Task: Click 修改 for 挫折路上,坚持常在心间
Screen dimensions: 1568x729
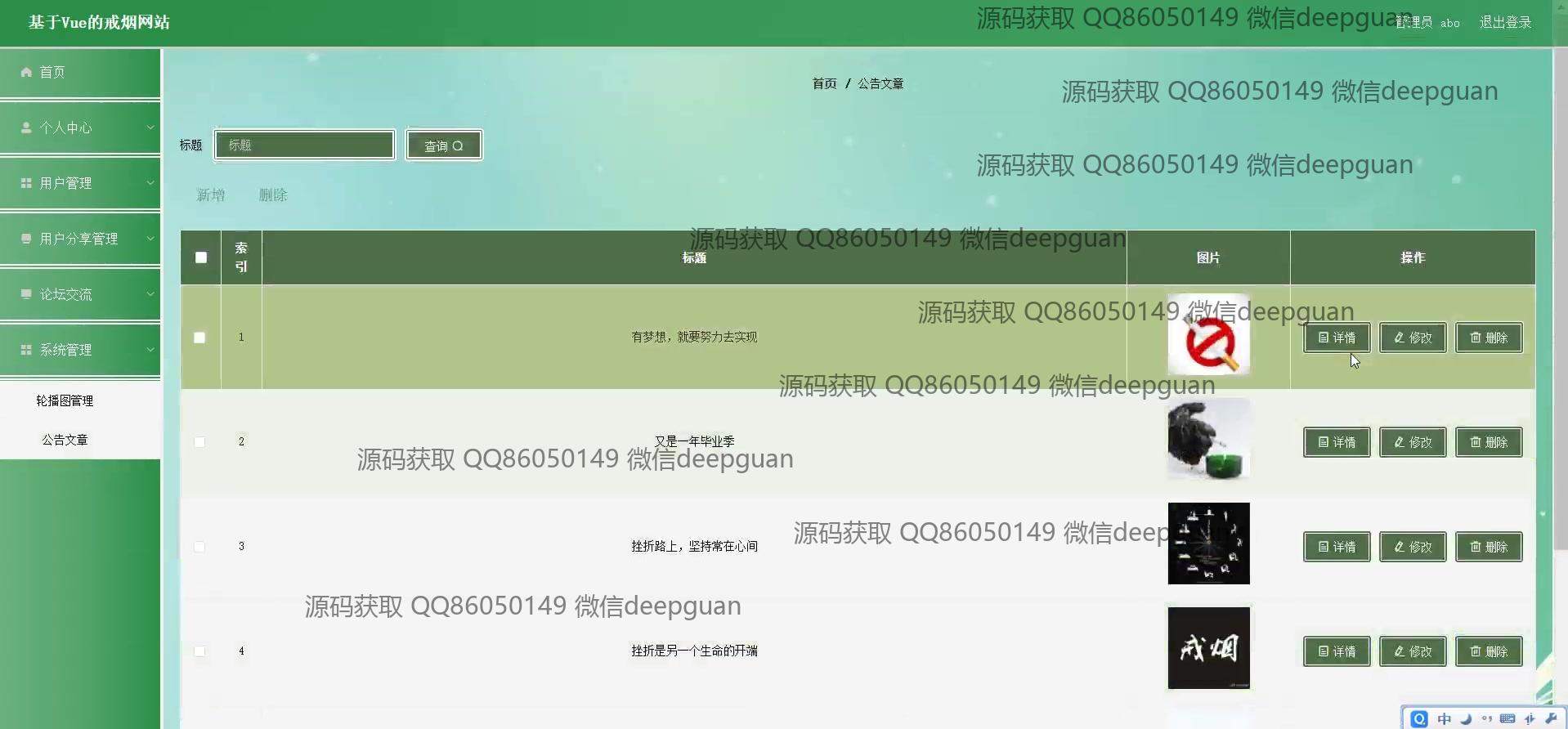Action: click(x=1413, y=547)
